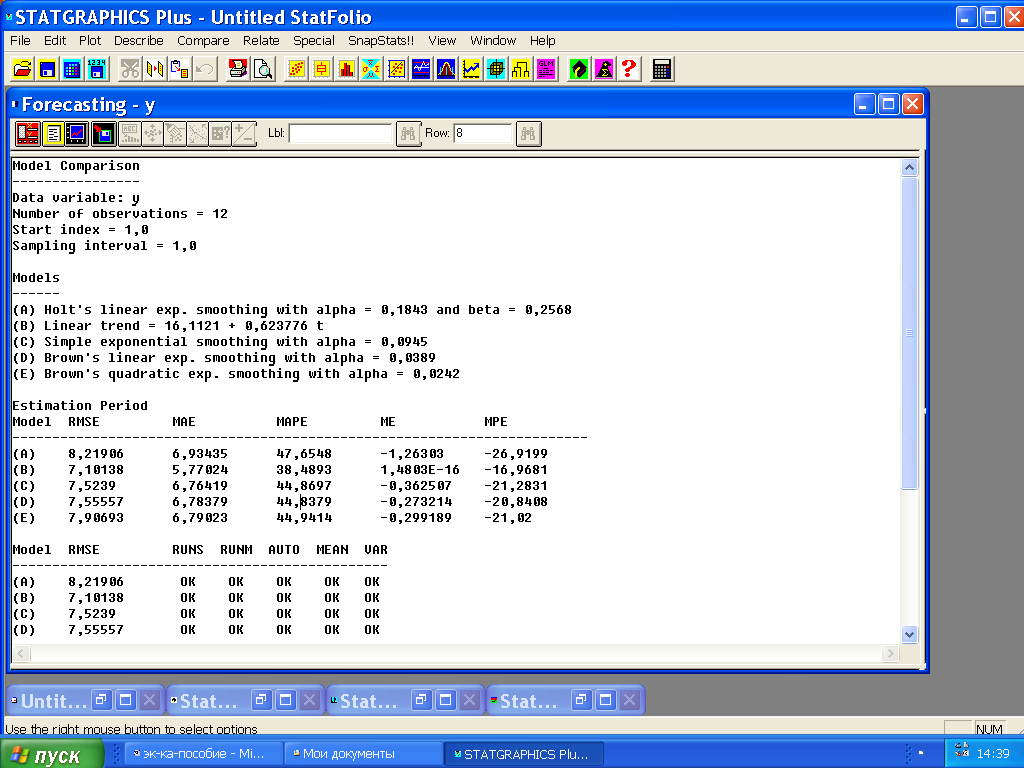The height and width of the screenshot is (768, 1024).
Task: Open the cluster dendrogram icon
Action: click(520, 69)
